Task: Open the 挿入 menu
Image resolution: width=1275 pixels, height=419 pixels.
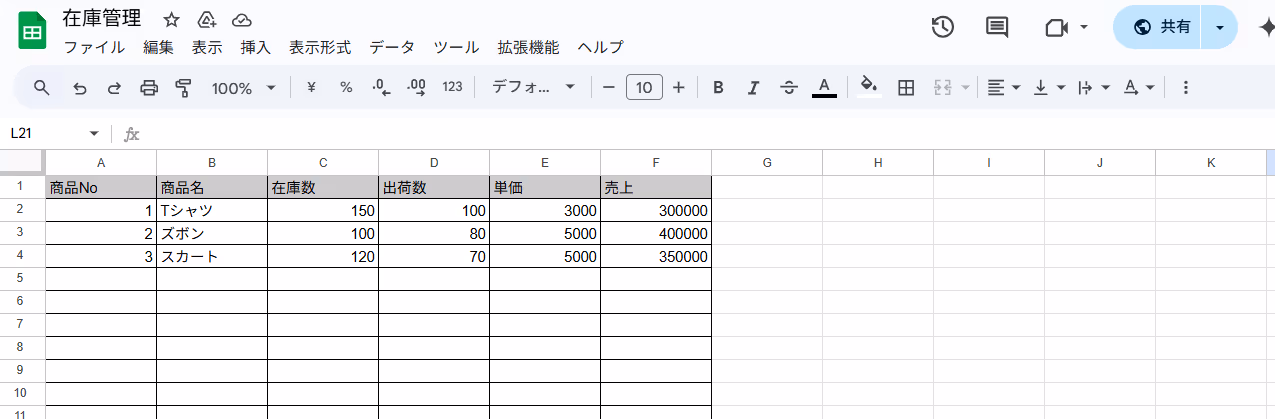Action: tap(256, 47)
